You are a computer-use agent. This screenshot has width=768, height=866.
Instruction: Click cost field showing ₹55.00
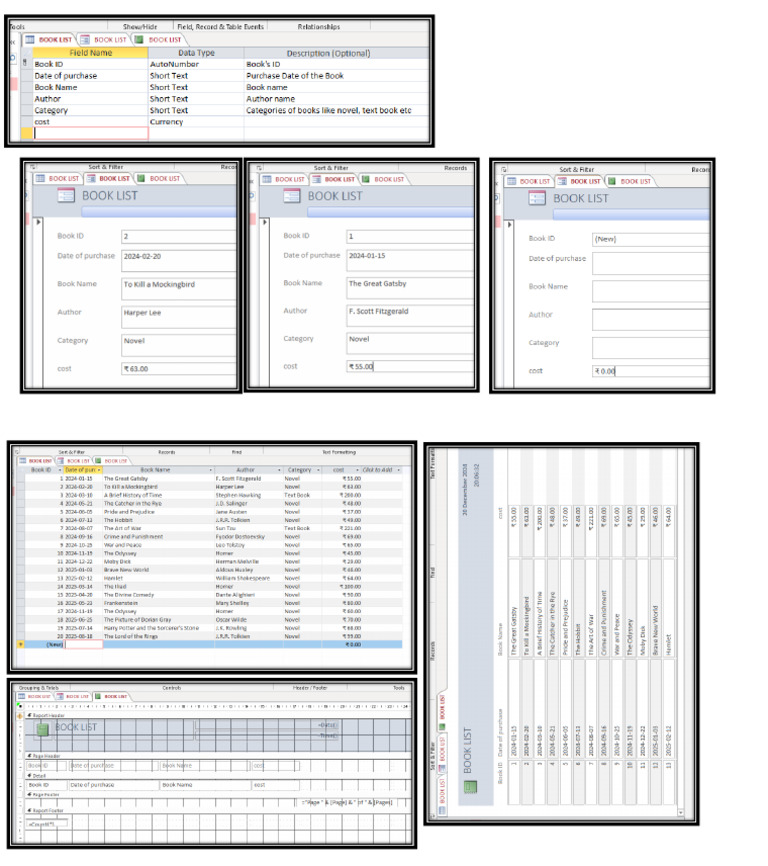click(x=410, y=366)
